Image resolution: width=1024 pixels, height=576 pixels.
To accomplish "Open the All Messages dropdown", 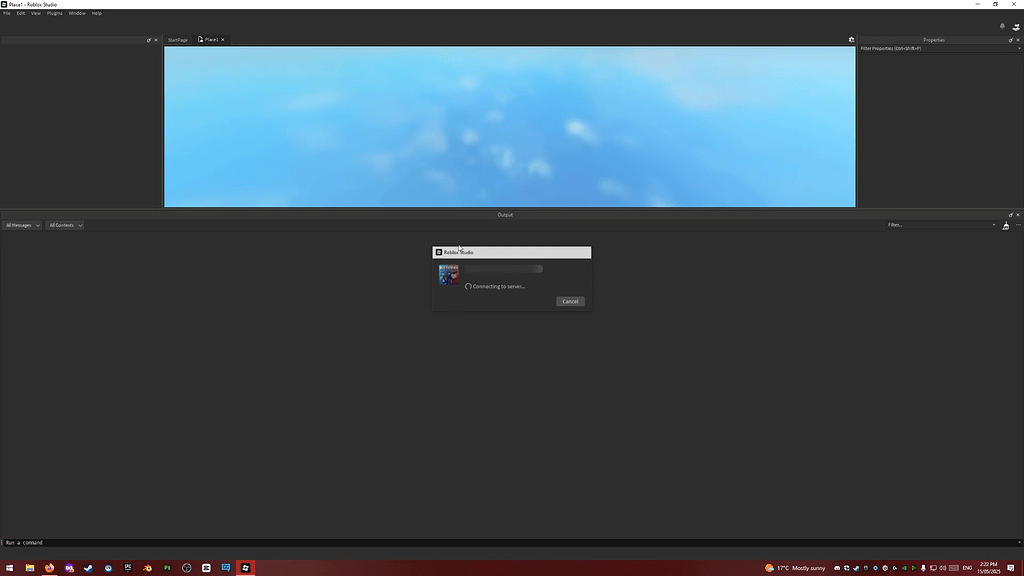I will 20,225.
